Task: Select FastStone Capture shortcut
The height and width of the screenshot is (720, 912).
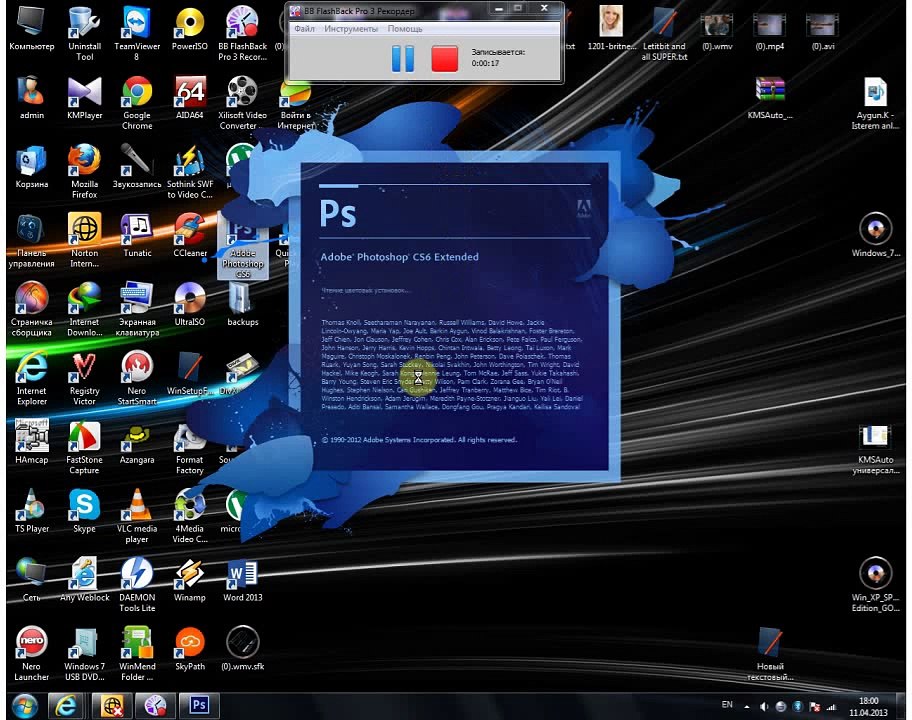Action: [84, 447]
